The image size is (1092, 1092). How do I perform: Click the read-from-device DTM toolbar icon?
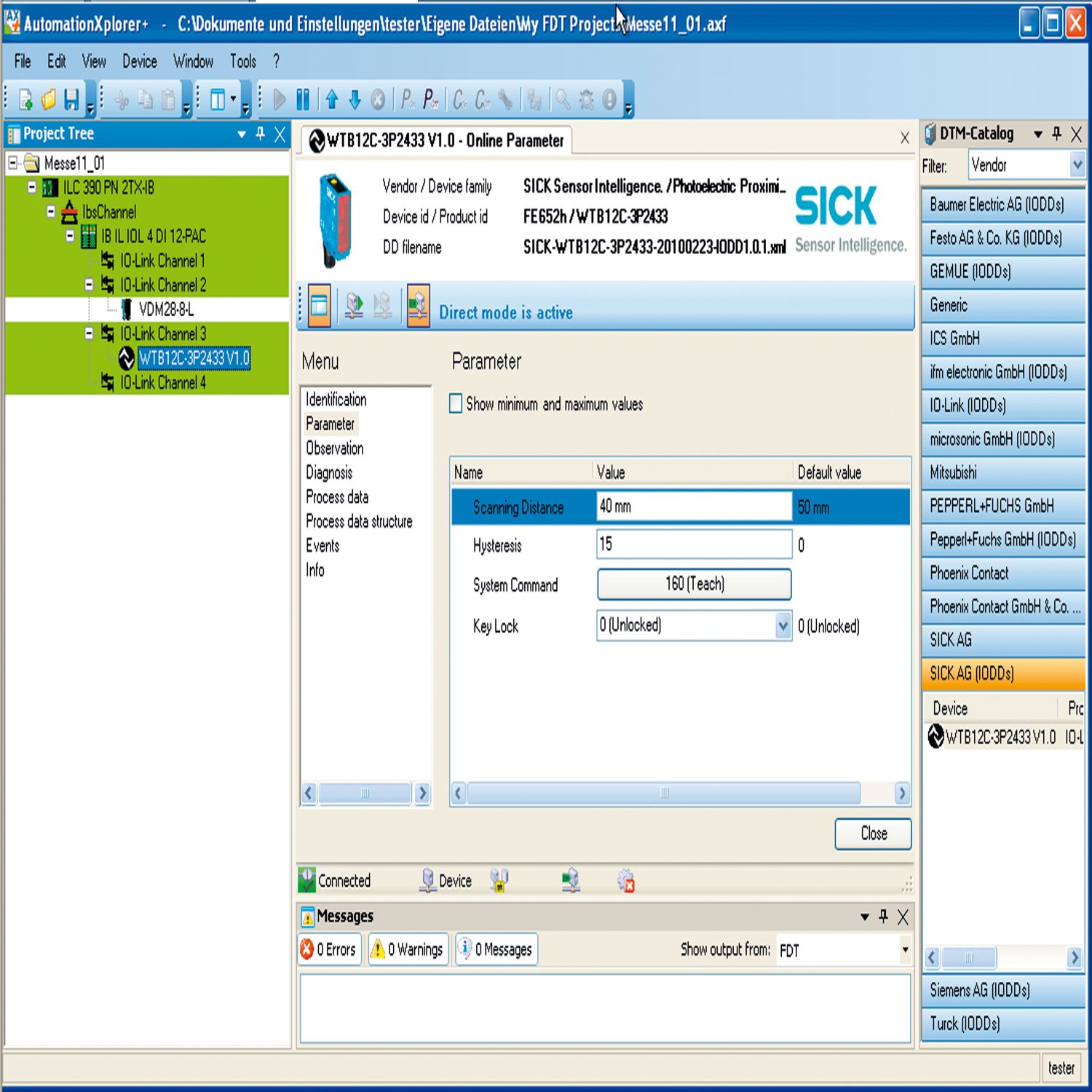pyautogui.click(x=354, y=306)
